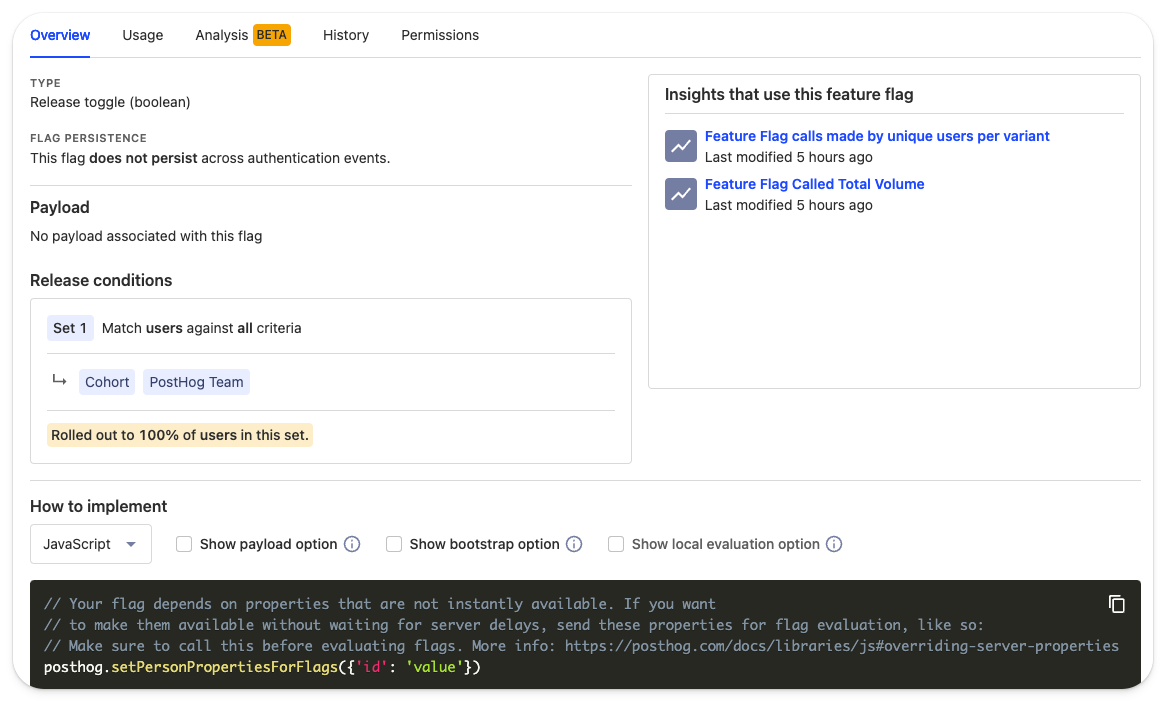Open Feature Flag calls by unique users insight link
Image resolution: width=1166 pixels, height=702 pixels.
[877, 136]
